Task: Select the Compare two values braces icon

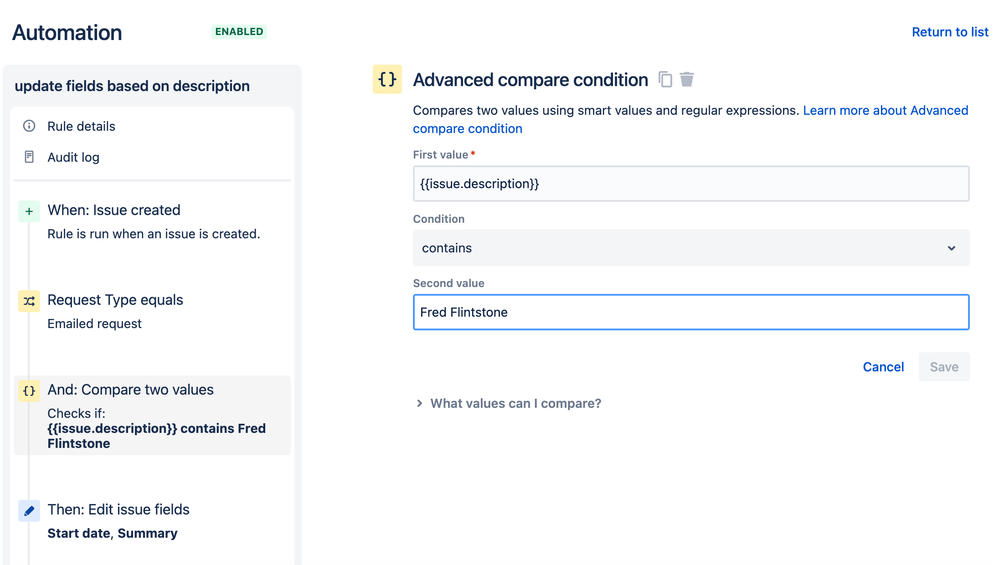Action: pyautogui.click(x=29, y=391)
